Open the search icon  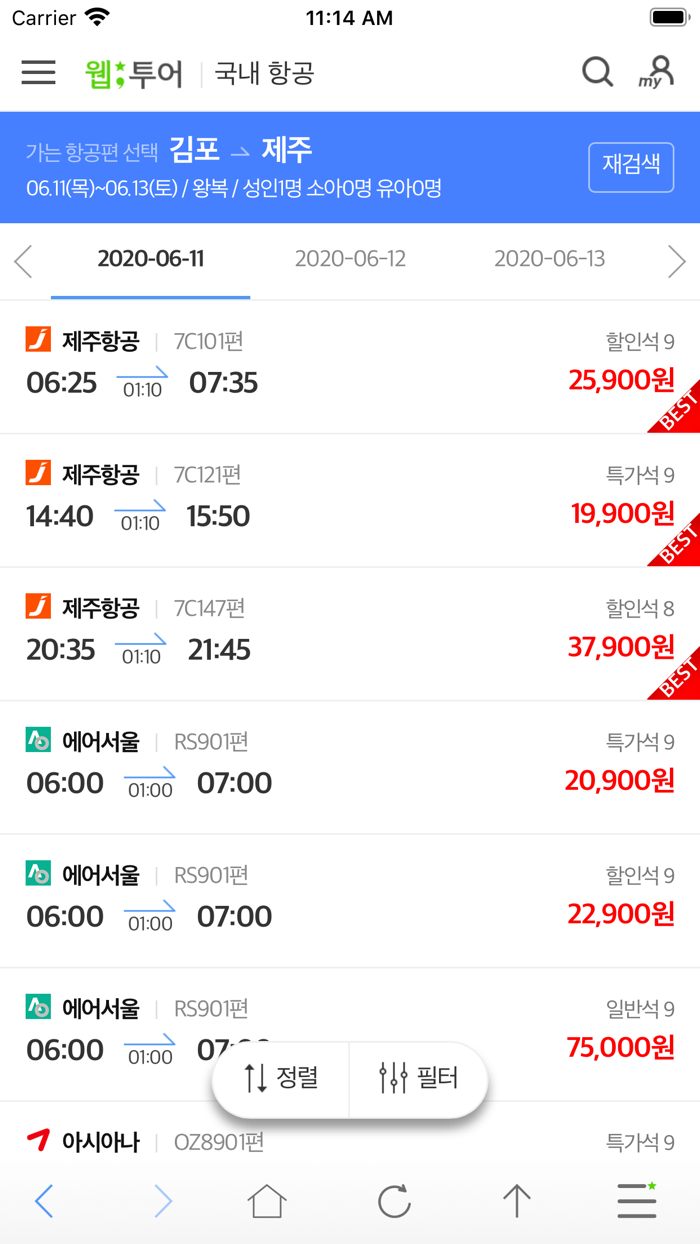coord(597,71)
